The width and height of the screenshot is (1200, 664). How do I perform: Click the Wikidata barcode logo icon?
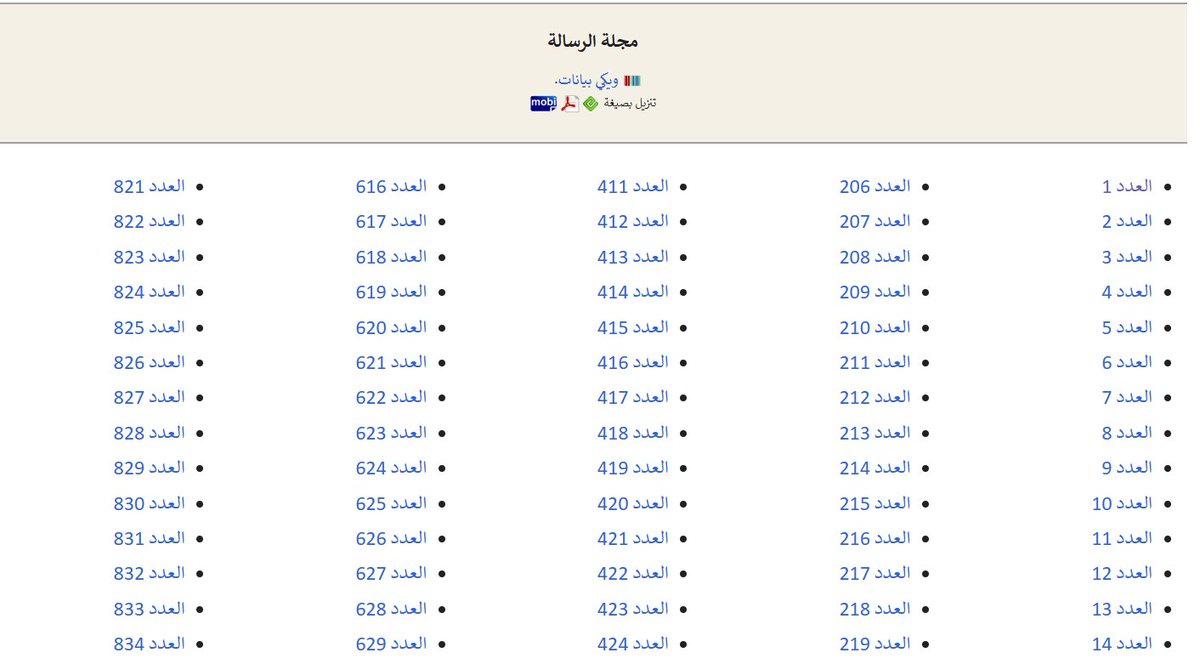[632, 80]
